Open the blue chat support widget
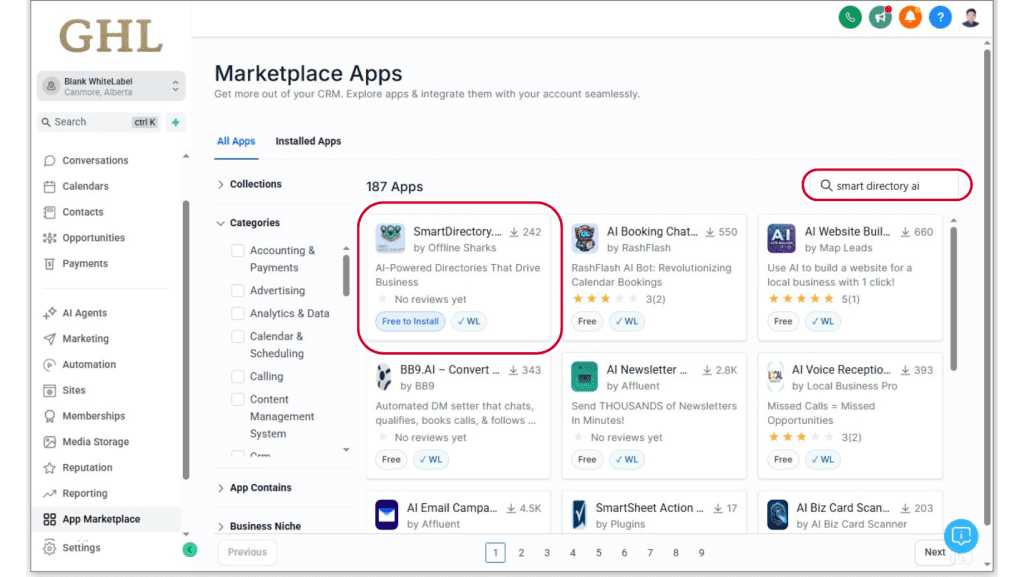Image resolution: width=1024 pixels, height=577 pixels. click(961, 536)
